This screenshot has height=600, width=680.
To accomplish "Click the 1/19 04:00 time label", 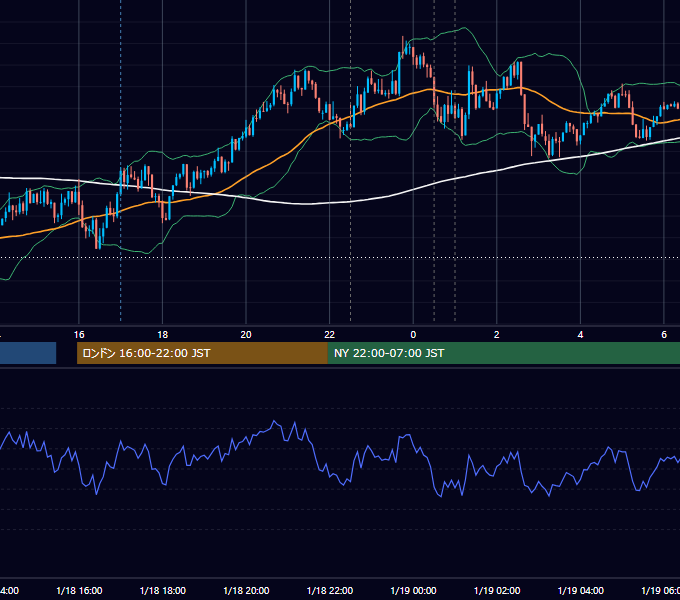I will (x=581, y=591).
